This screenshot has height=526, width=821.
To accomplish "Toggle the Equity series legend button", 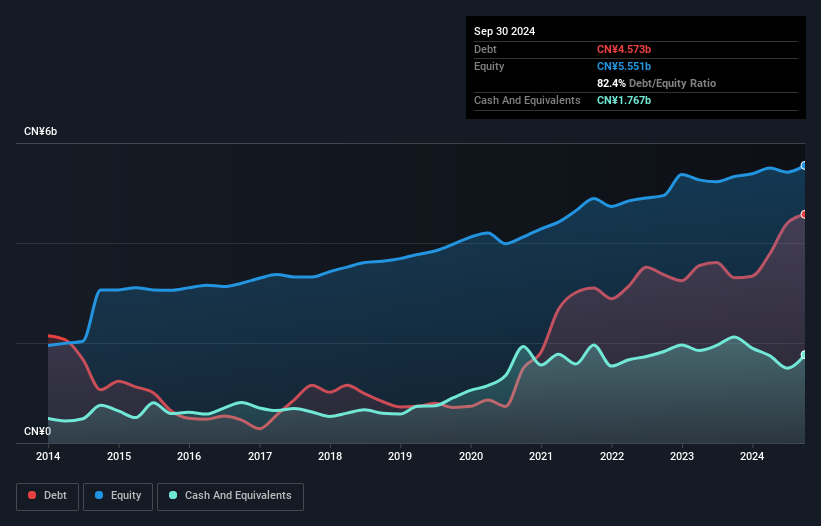I will [118, 496].
